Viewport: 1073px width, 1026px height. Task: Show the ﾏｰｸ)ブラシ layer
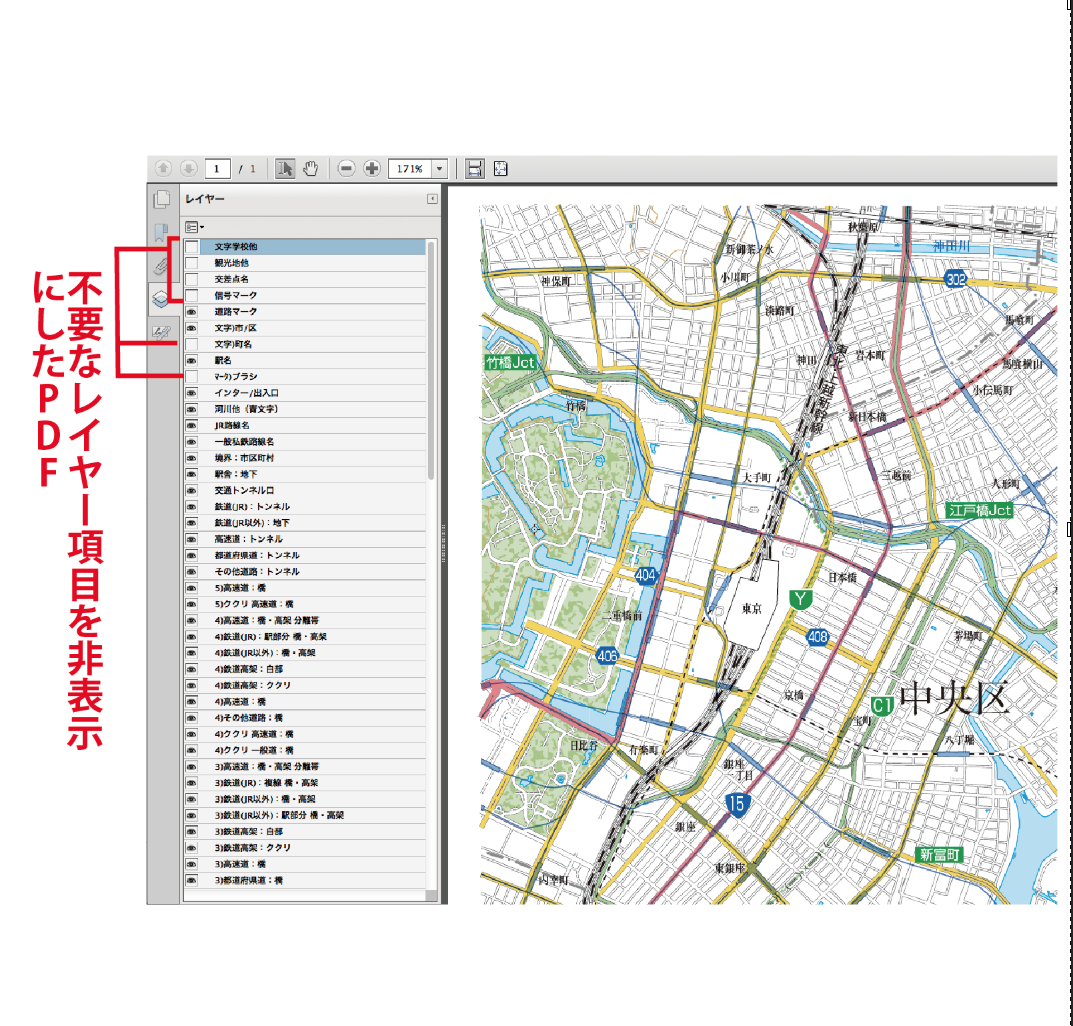coord(192,376)
